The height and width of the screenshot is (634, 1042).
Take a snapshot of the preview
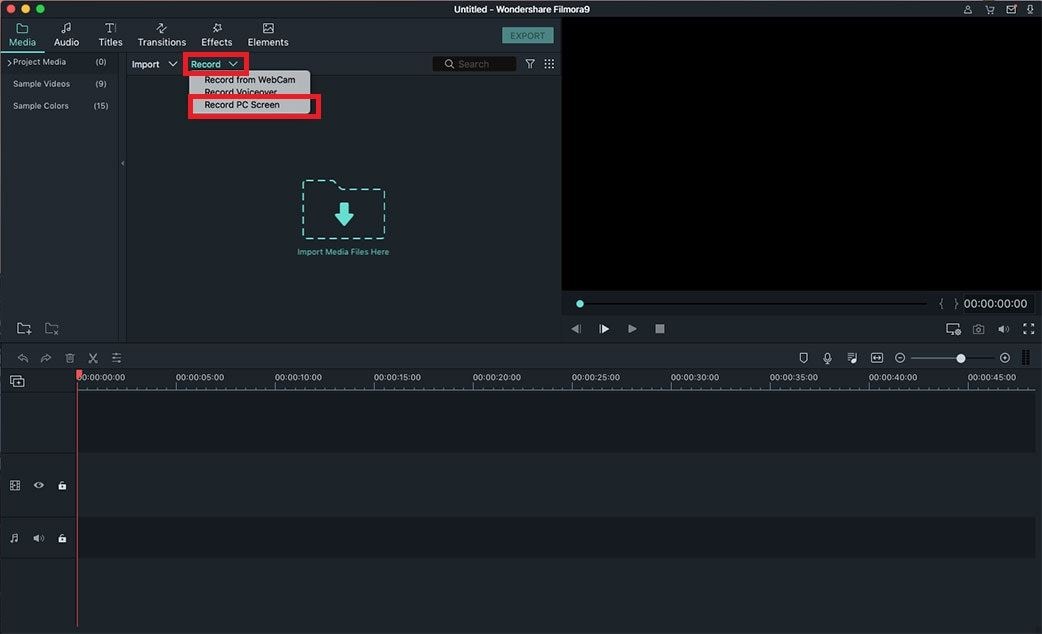coord(978,329)
